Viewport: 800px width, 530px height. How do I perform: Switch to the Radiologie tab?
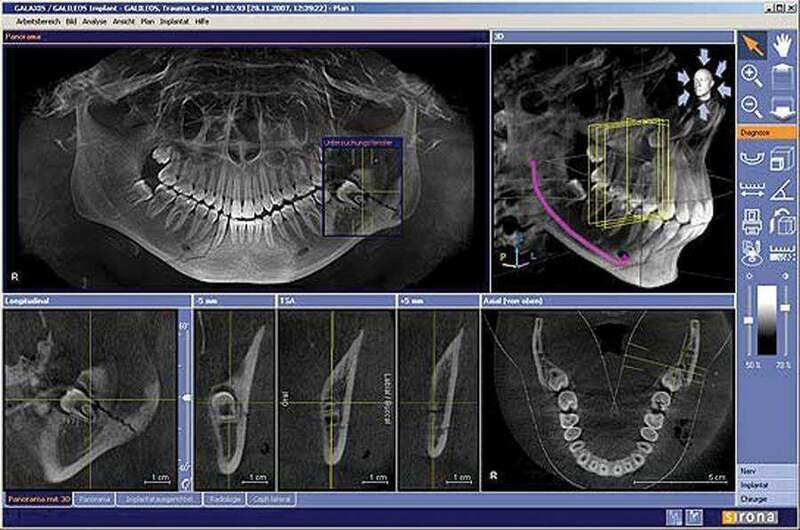(x=224, y=499)
